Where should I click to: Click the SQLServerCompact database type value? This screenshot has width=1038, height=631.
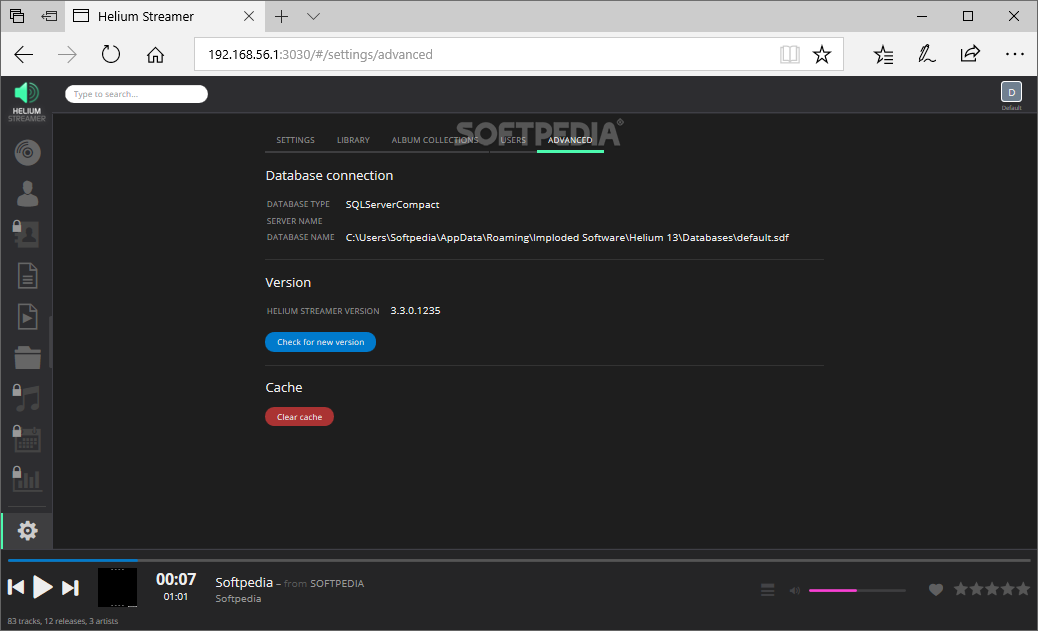click(x=393, y=205)
